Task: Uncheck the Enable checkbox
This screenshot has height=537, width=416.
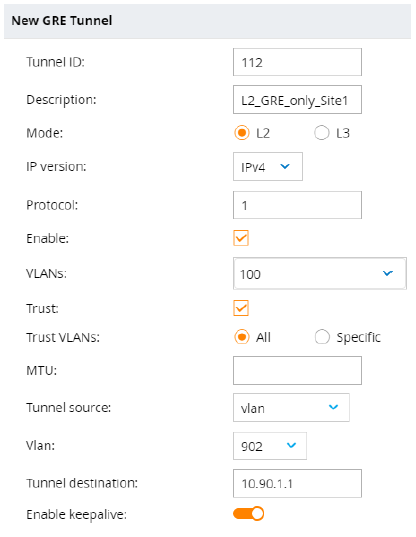Action: click(x=241, y=238)
